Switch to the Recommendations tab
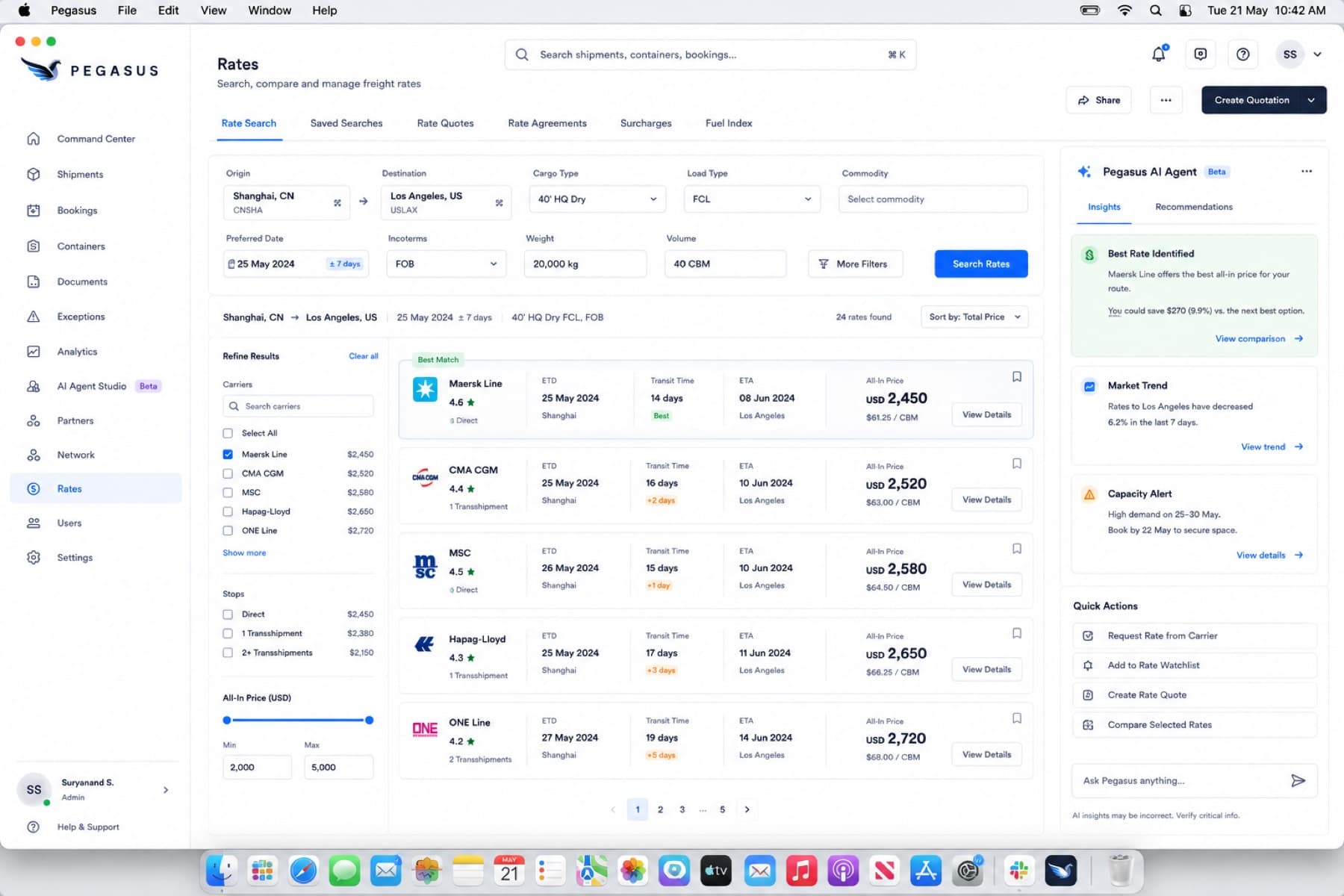 [x=1194, y=207]
